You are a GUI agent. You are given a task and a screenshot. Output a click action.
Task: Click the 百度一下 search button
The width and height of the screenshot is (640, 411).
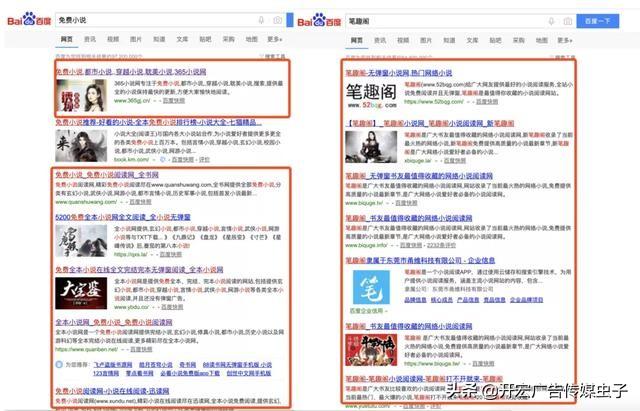click(598, 21)
